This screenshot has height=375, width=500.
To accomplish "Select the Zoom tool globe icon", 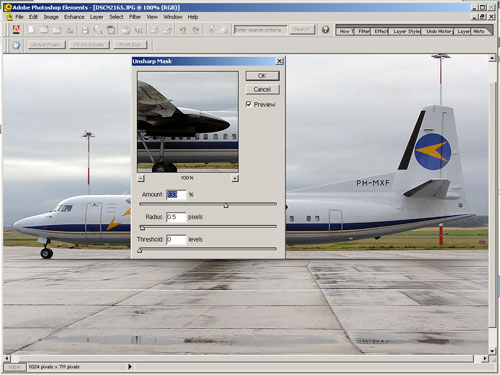I will pyautogui.click(x=16, y=45).
